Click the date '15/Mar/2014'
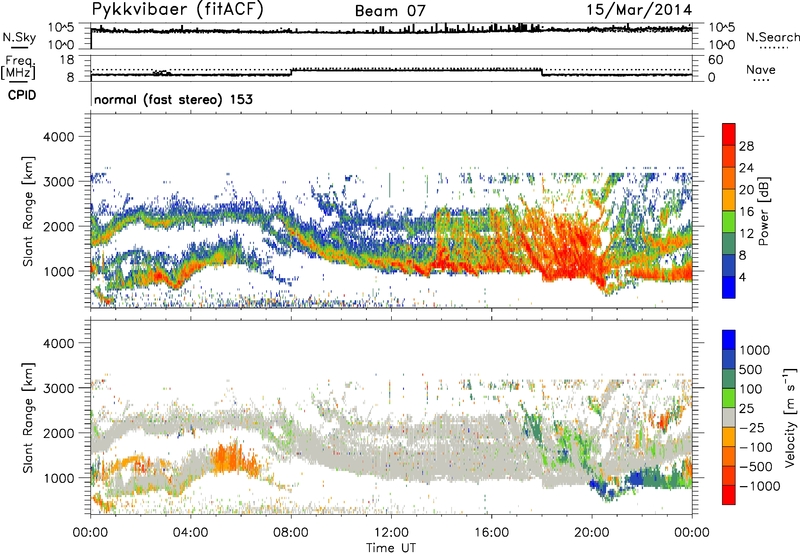The height and width of the screenshot is (554, 800). click(x=639, y=10)
